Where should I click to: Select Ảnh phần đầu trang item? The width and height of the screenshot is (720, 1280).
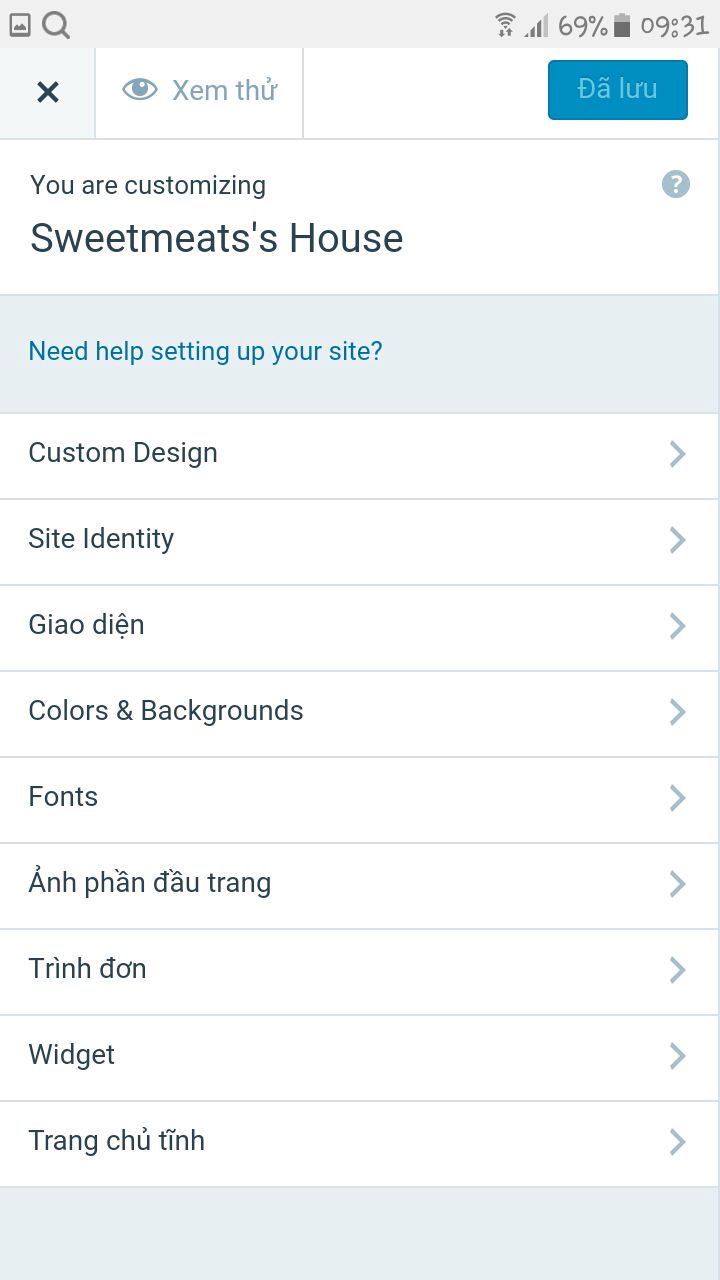[359, 886]
